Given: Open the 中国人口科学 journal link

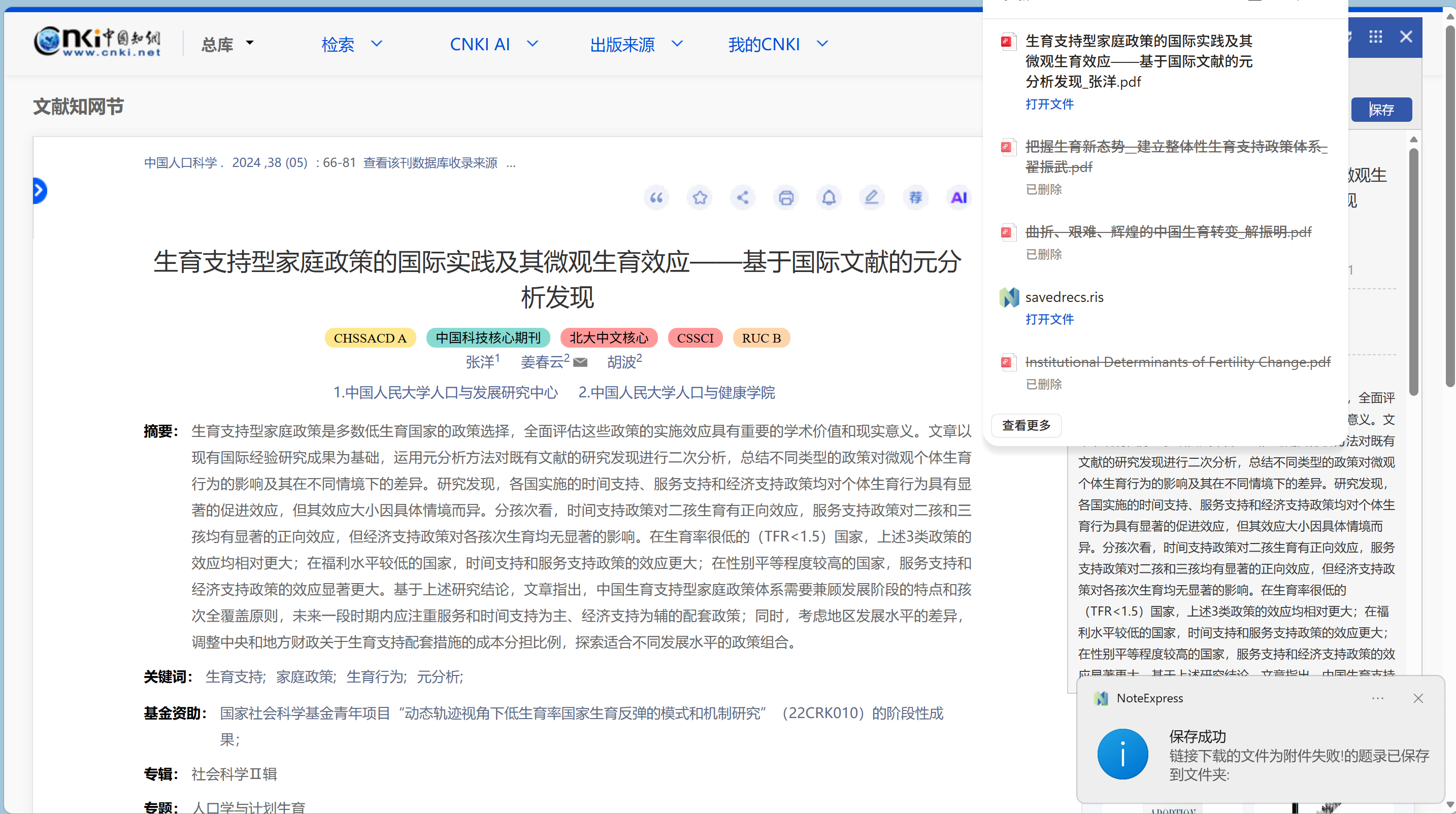Looking at the screenshot, I should pos(181,163).
